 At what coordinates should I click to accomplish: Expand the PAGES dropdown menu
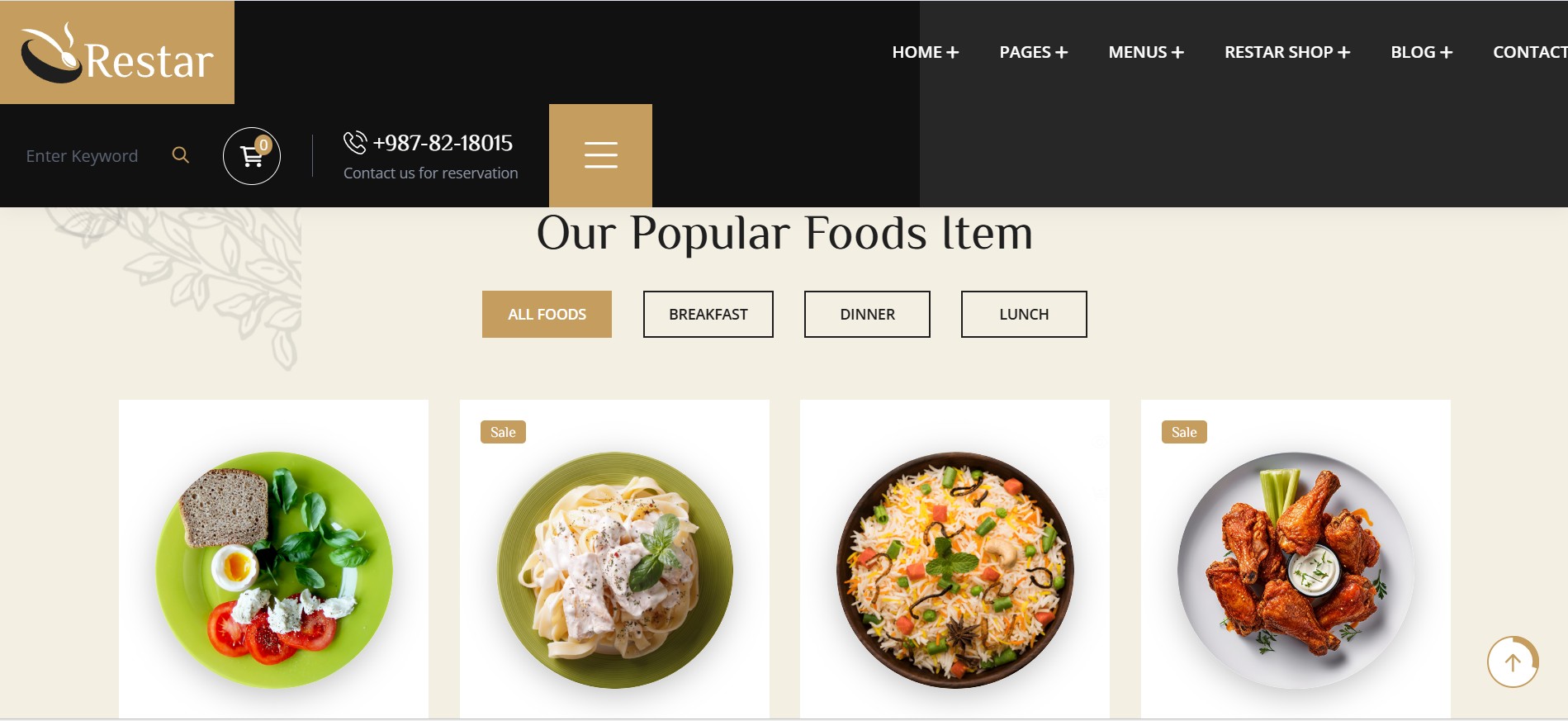coord(1034,52)
